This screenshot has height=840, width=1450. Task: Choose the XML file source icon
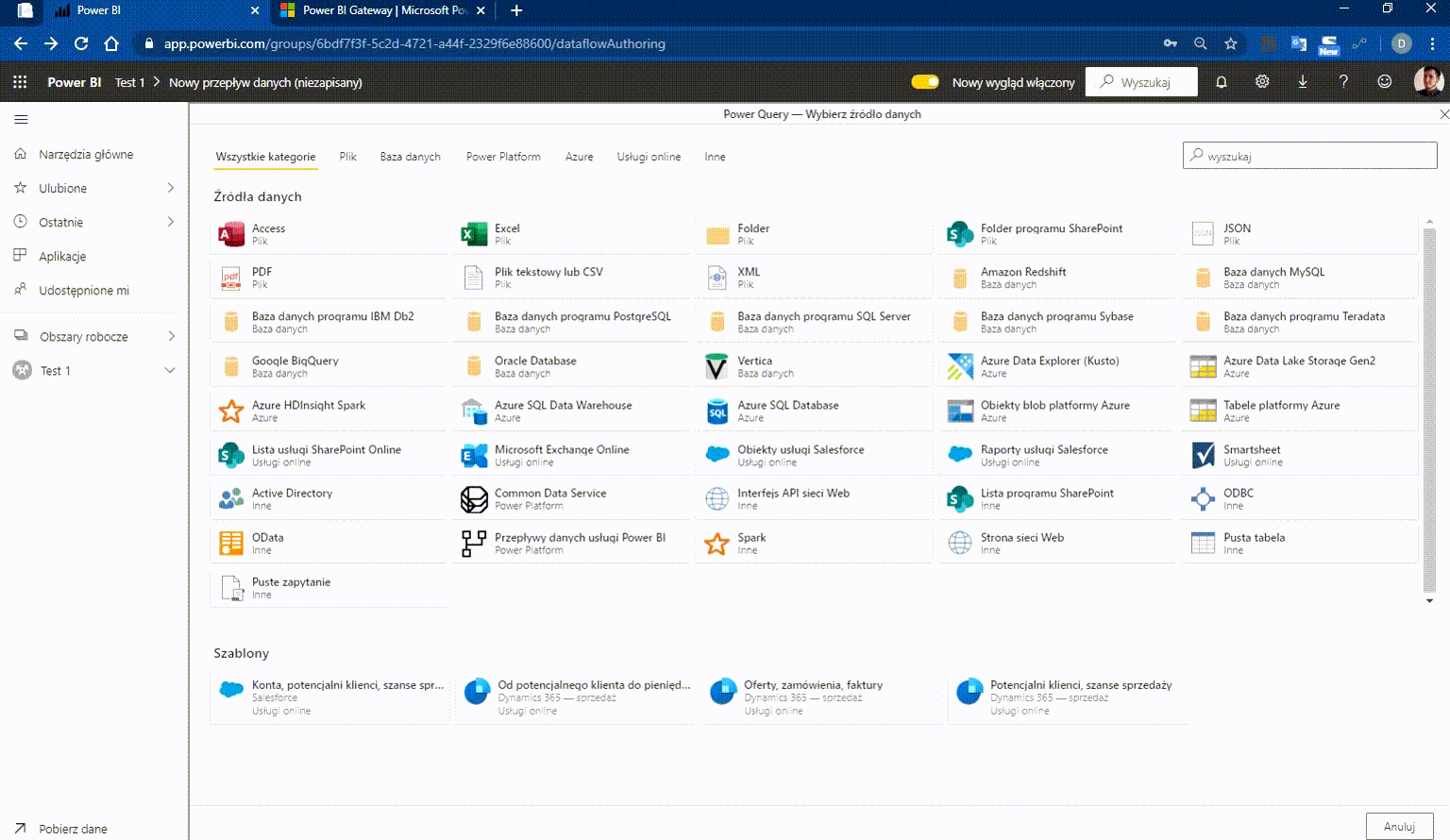[x=717, y=277]
